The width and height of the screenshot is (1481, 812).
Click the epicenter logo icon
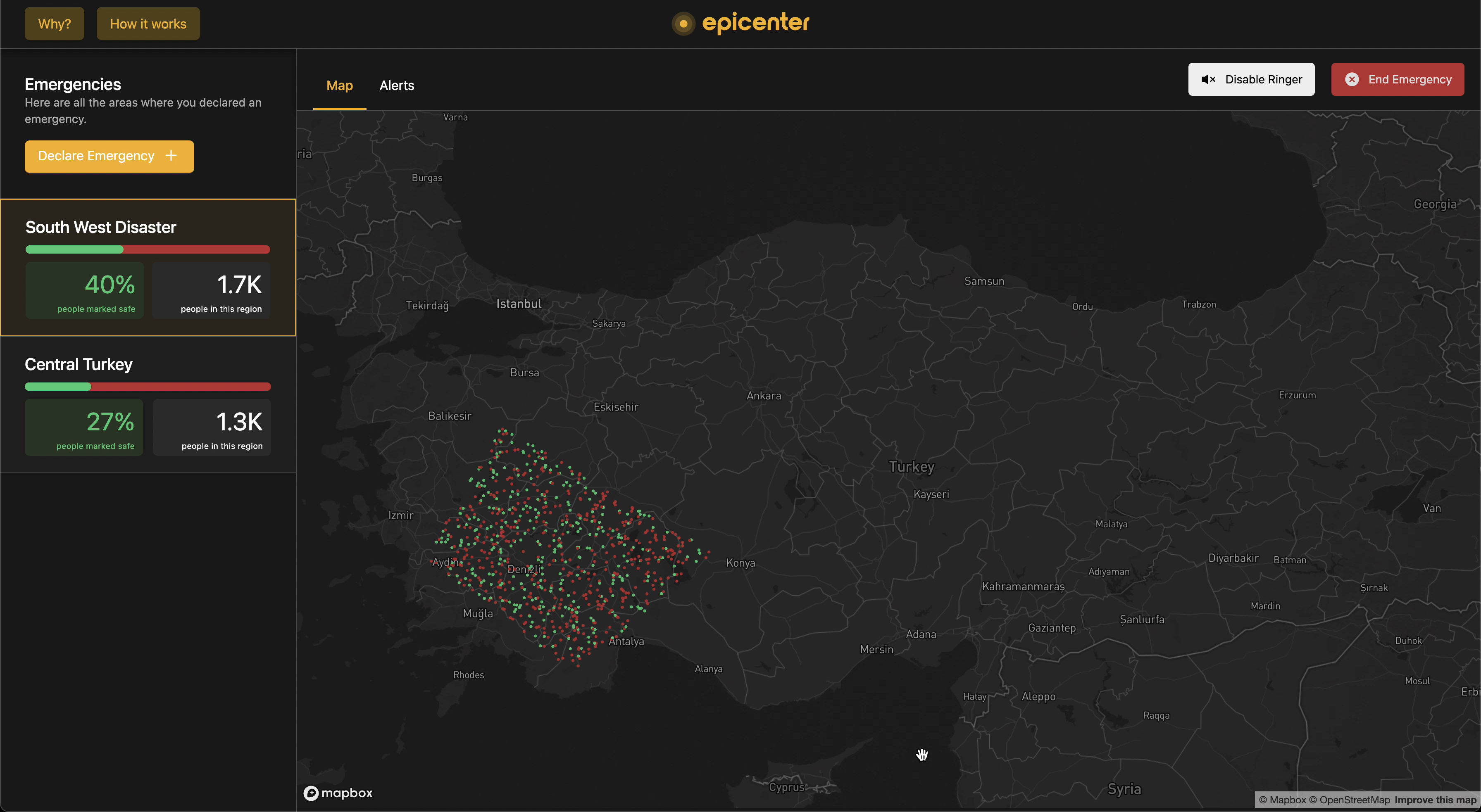(x=683, y=24)
